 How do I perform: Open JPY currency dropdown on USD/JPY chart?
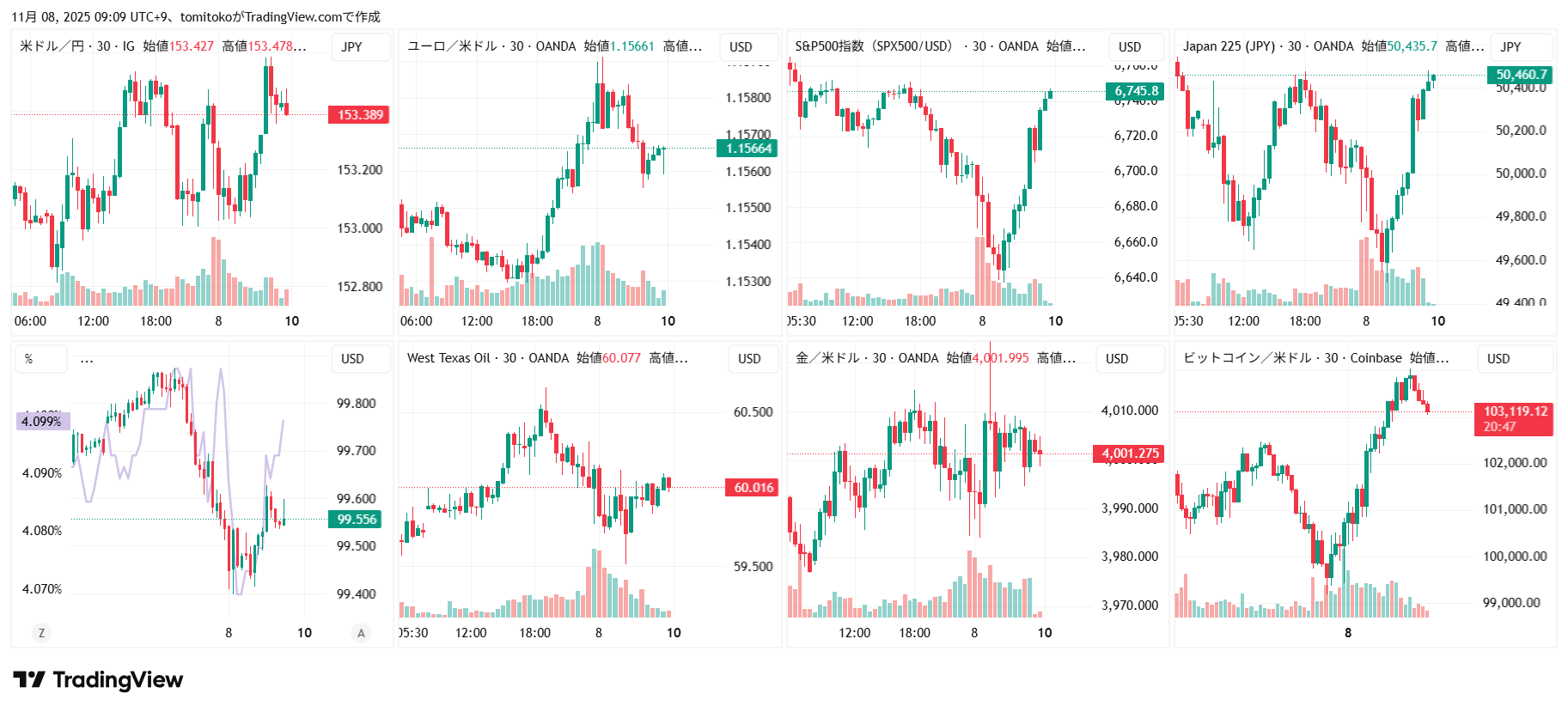(x=352, y=47)
